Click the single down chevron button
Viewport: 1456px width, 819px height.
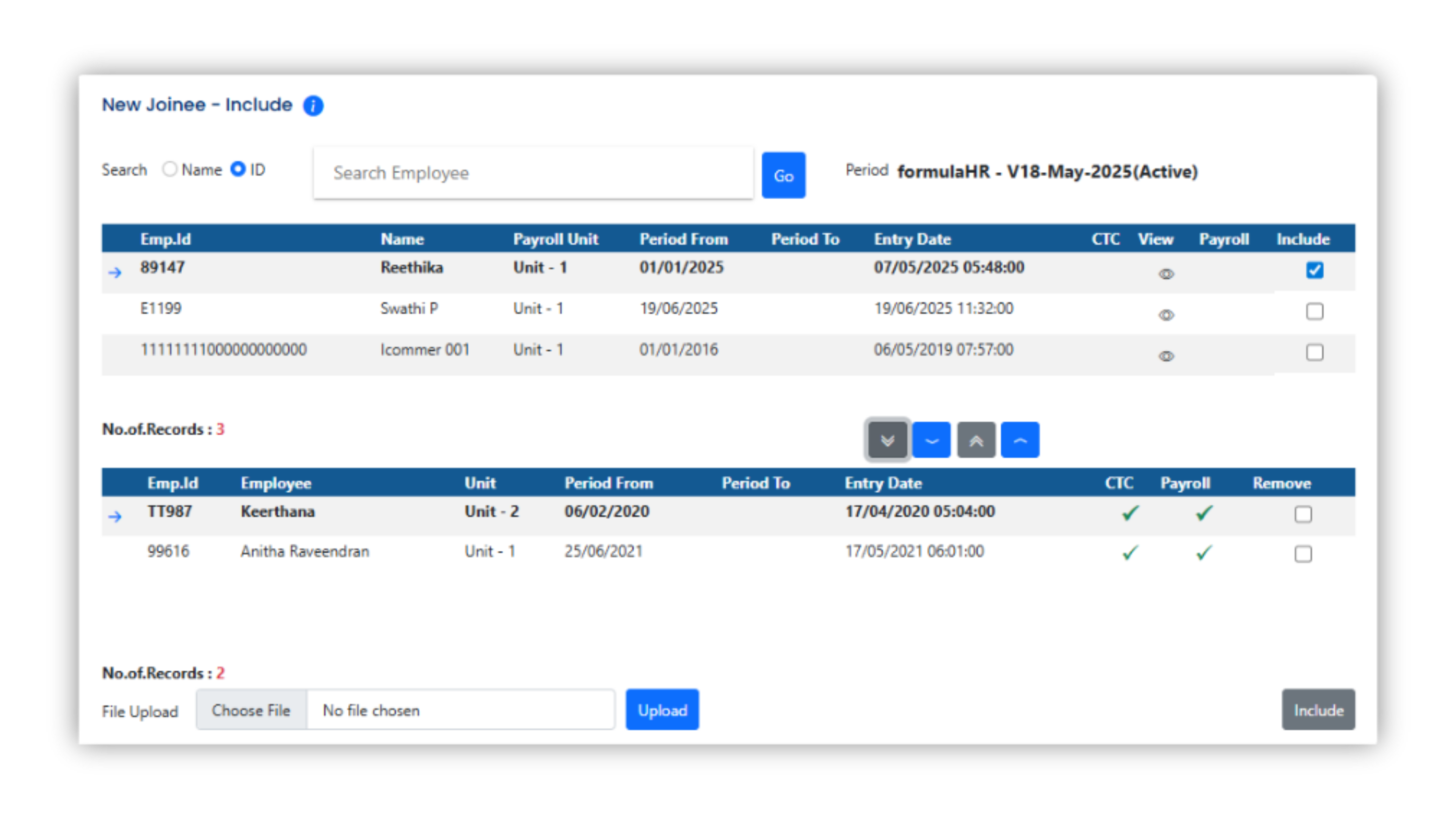(931, 440)
